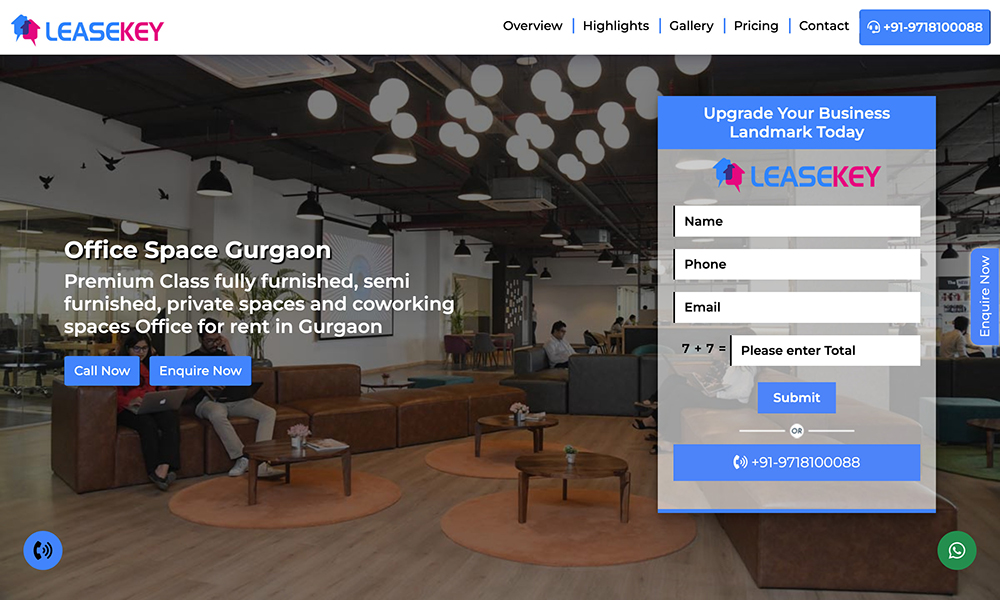Open WhatsApp chat via green floating icon
The width and height of the screenshot is (1000, 600).
(957, 550)
